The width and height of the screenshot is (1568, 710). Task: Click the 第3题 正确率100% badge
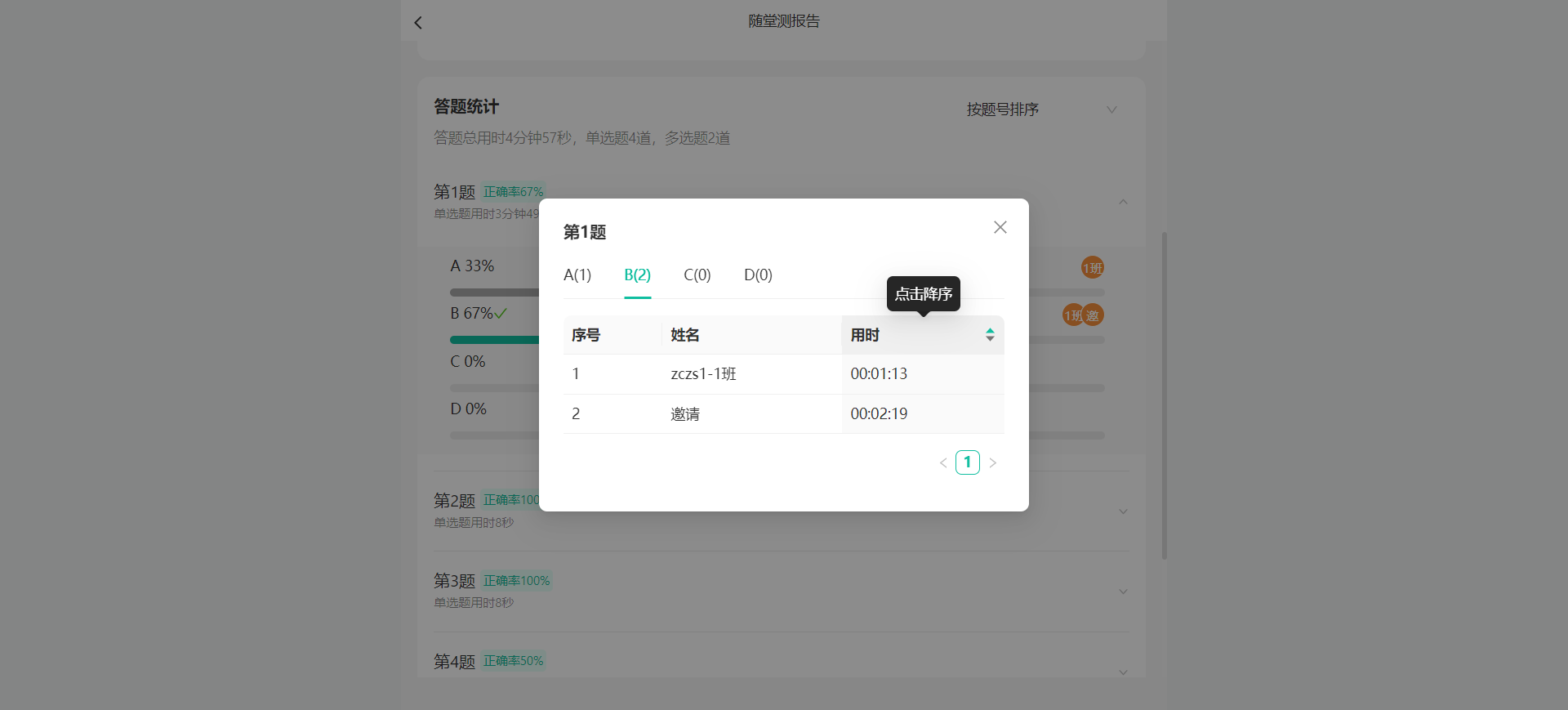[516, 581]
